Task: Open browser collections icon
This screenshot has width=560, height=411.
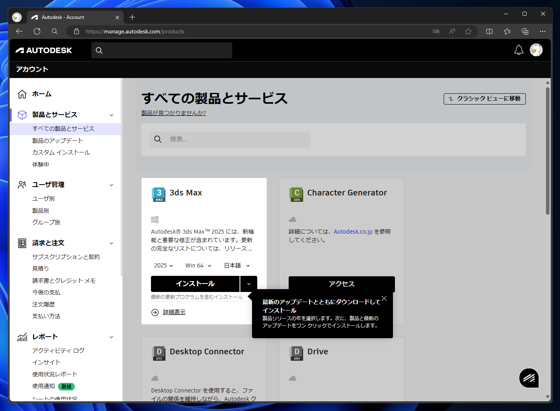Action: 525,31
